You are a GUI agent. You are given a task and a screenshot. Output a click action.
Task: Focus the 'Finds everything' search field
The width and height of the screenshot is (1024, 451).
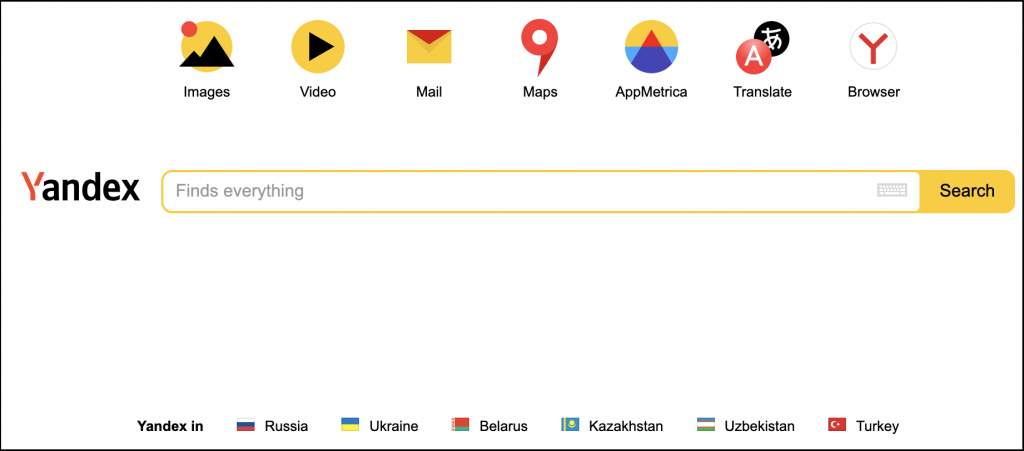click(541, 191)
